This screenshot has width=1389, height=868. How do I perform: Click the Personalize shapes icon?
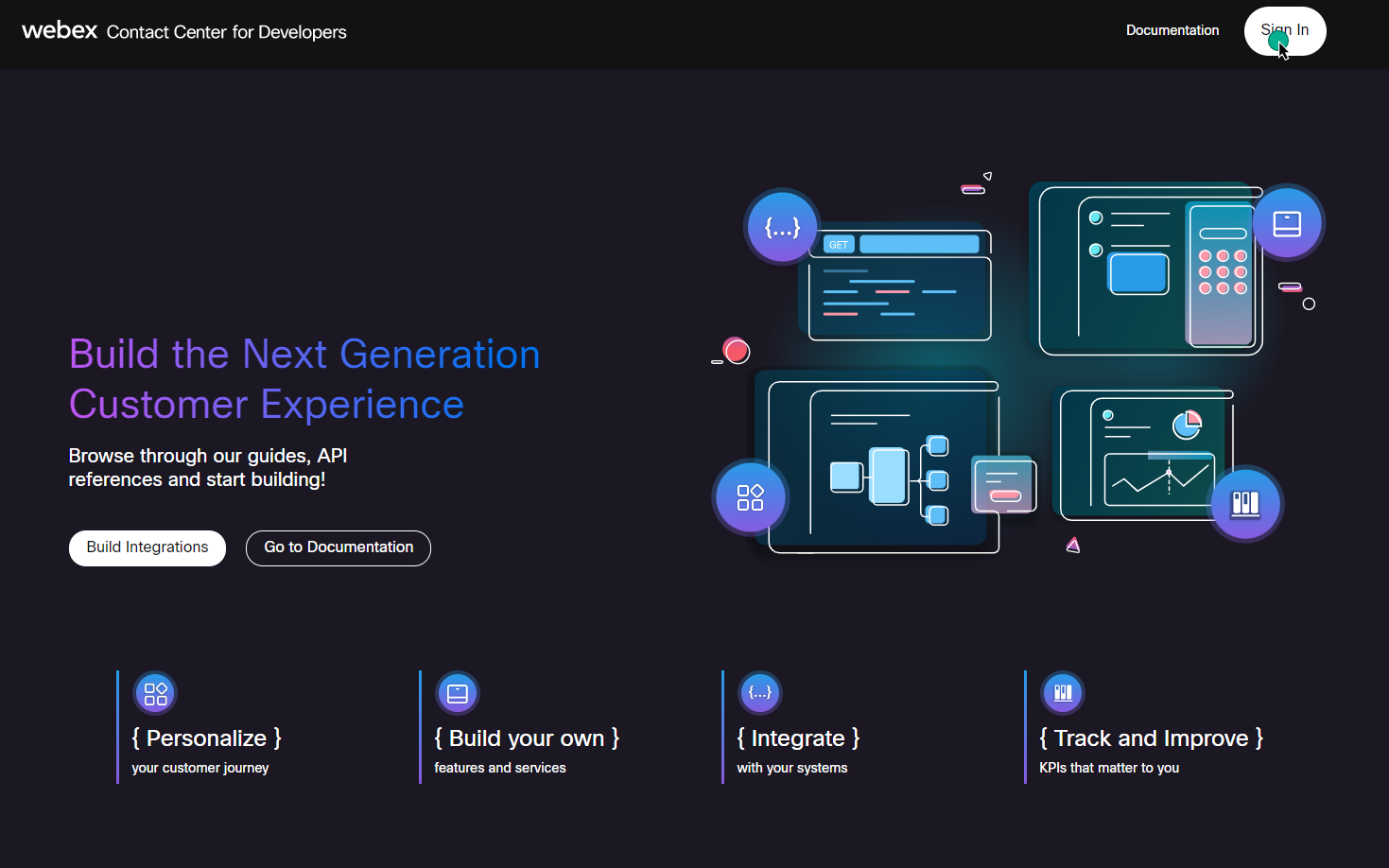154,692
